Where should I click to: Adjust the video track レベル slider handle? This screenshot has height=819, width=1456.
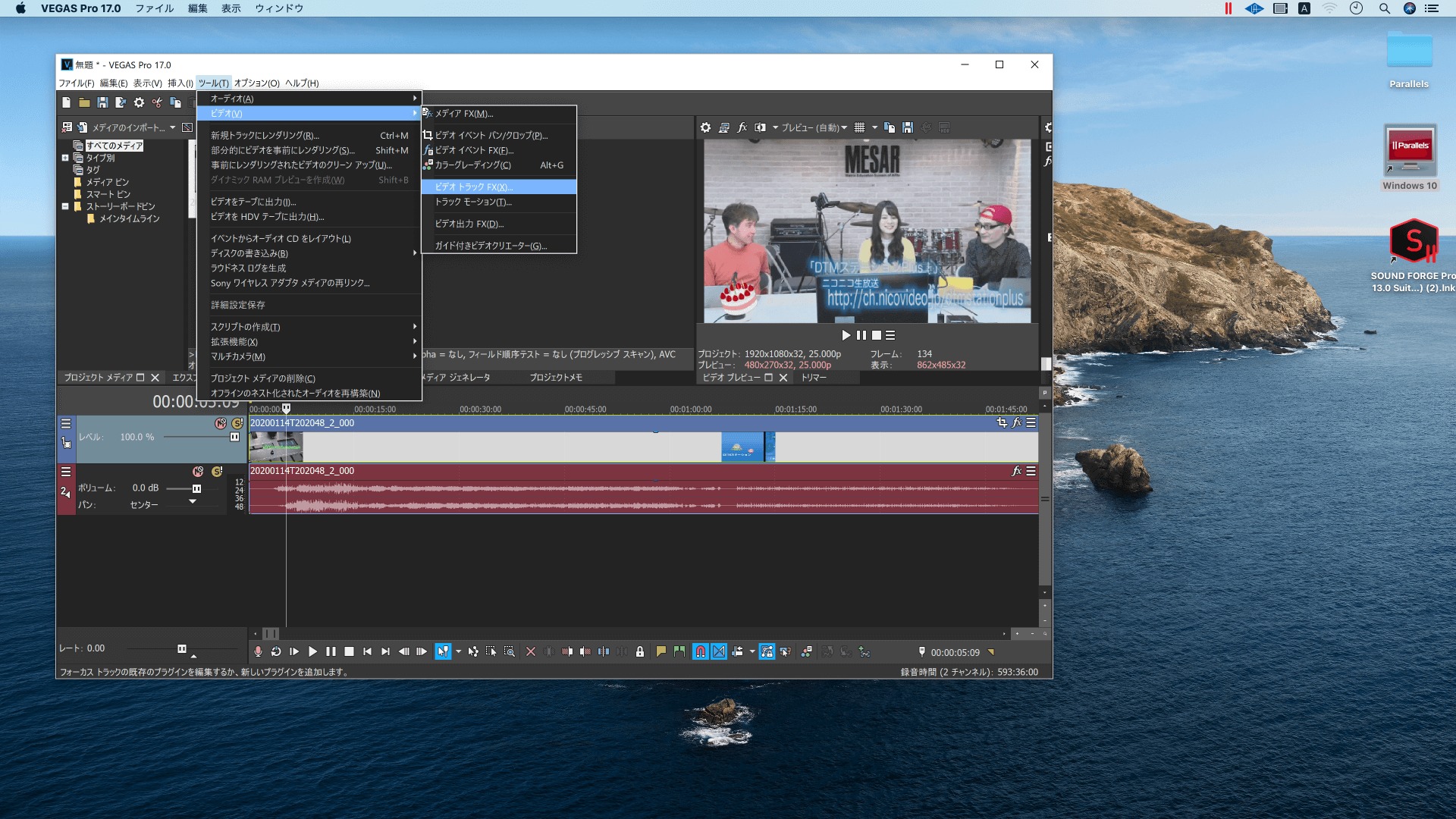(x=234, y=437)
